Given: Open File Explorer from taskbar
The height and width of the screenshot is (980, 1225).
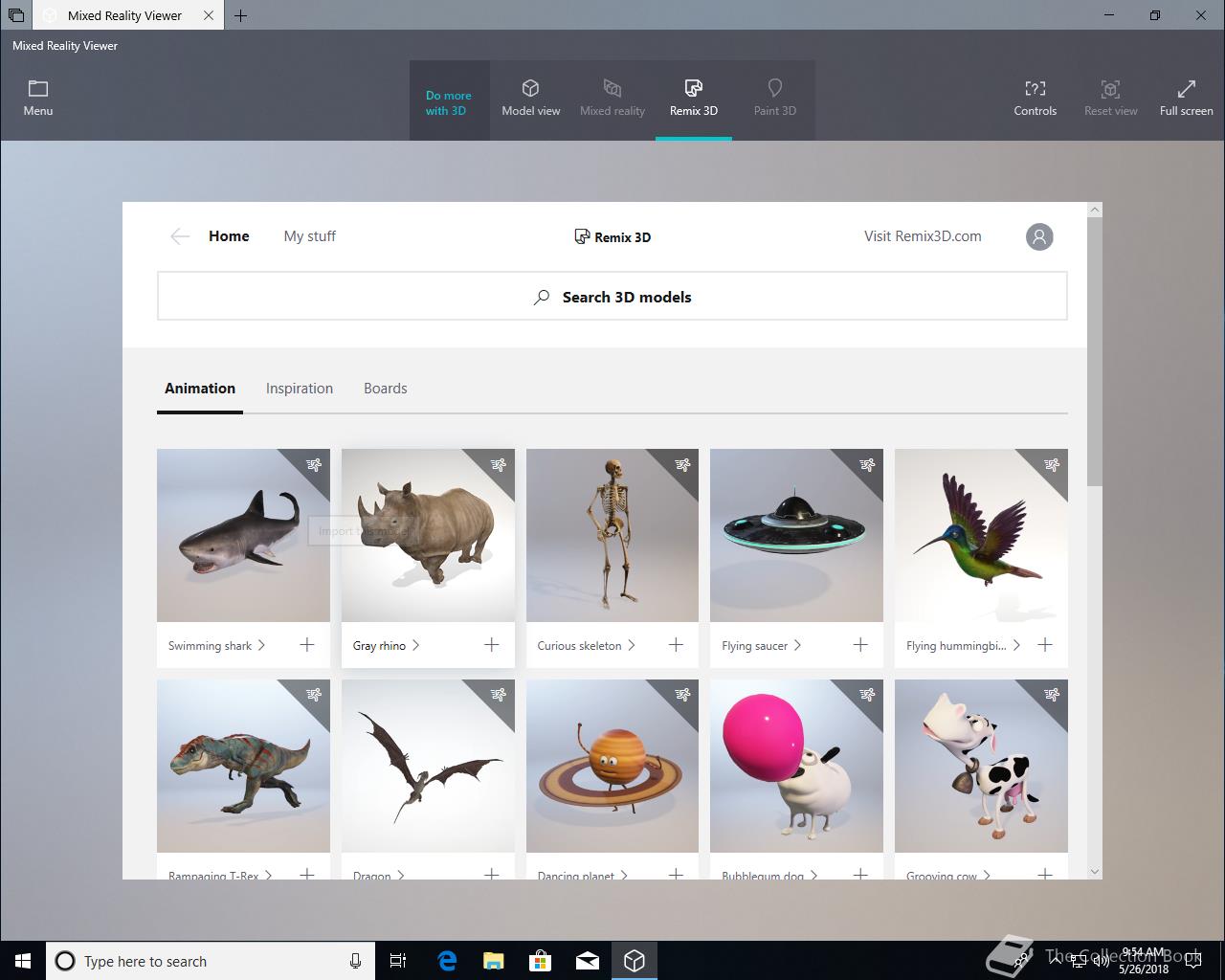Looking at the screenshot, I should 494,961.
